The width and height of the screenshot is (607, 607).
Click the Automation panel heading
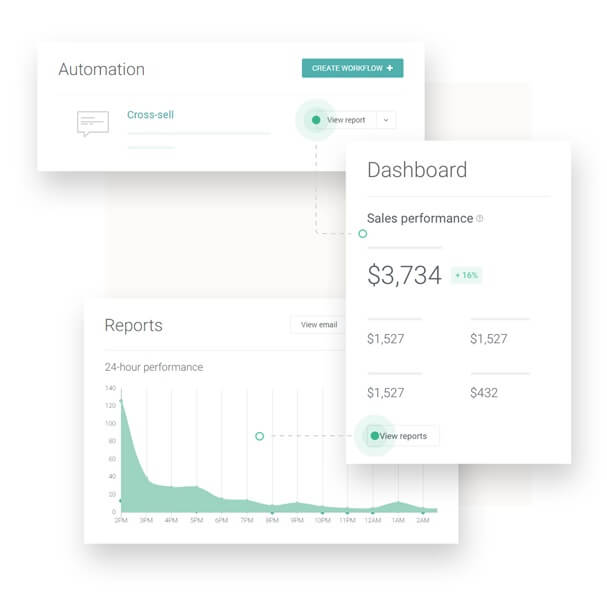pyautogui.click(x=101, y=69)
